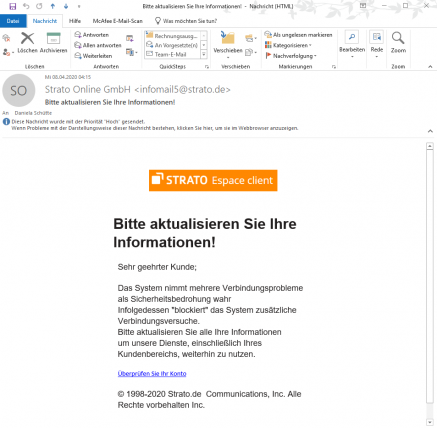Open the Hilfe tab

(75, 21)
